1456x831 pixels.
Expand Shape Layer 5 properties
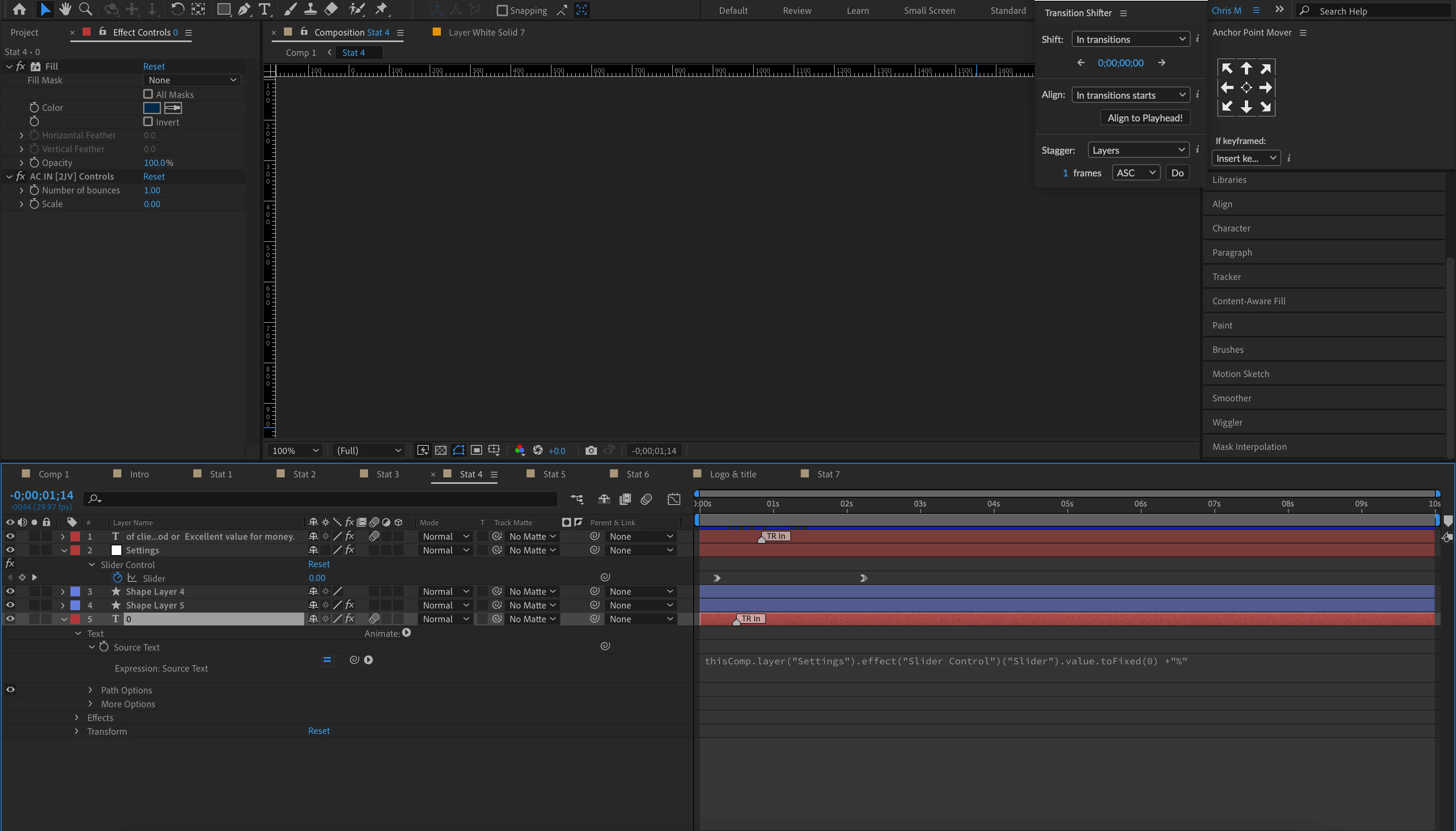pos(63,605)
